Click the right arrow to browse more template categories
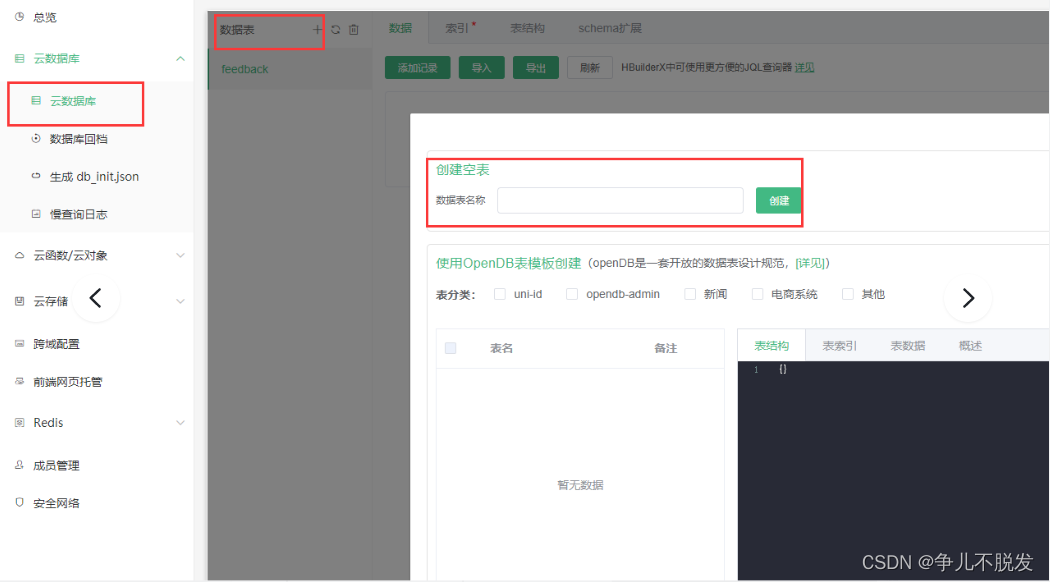The image size is (1050, 582). click(967, 297)
